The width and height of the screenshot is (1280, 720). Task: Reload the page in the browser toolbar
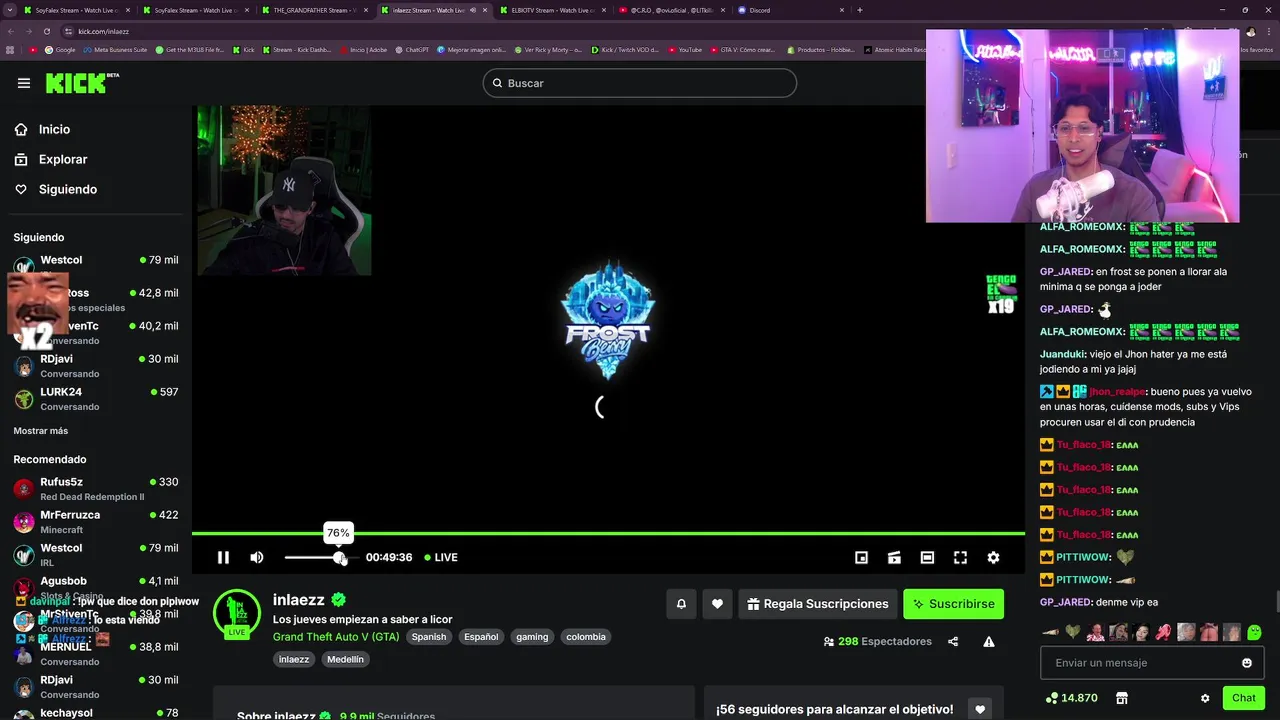tap(46, 31)
